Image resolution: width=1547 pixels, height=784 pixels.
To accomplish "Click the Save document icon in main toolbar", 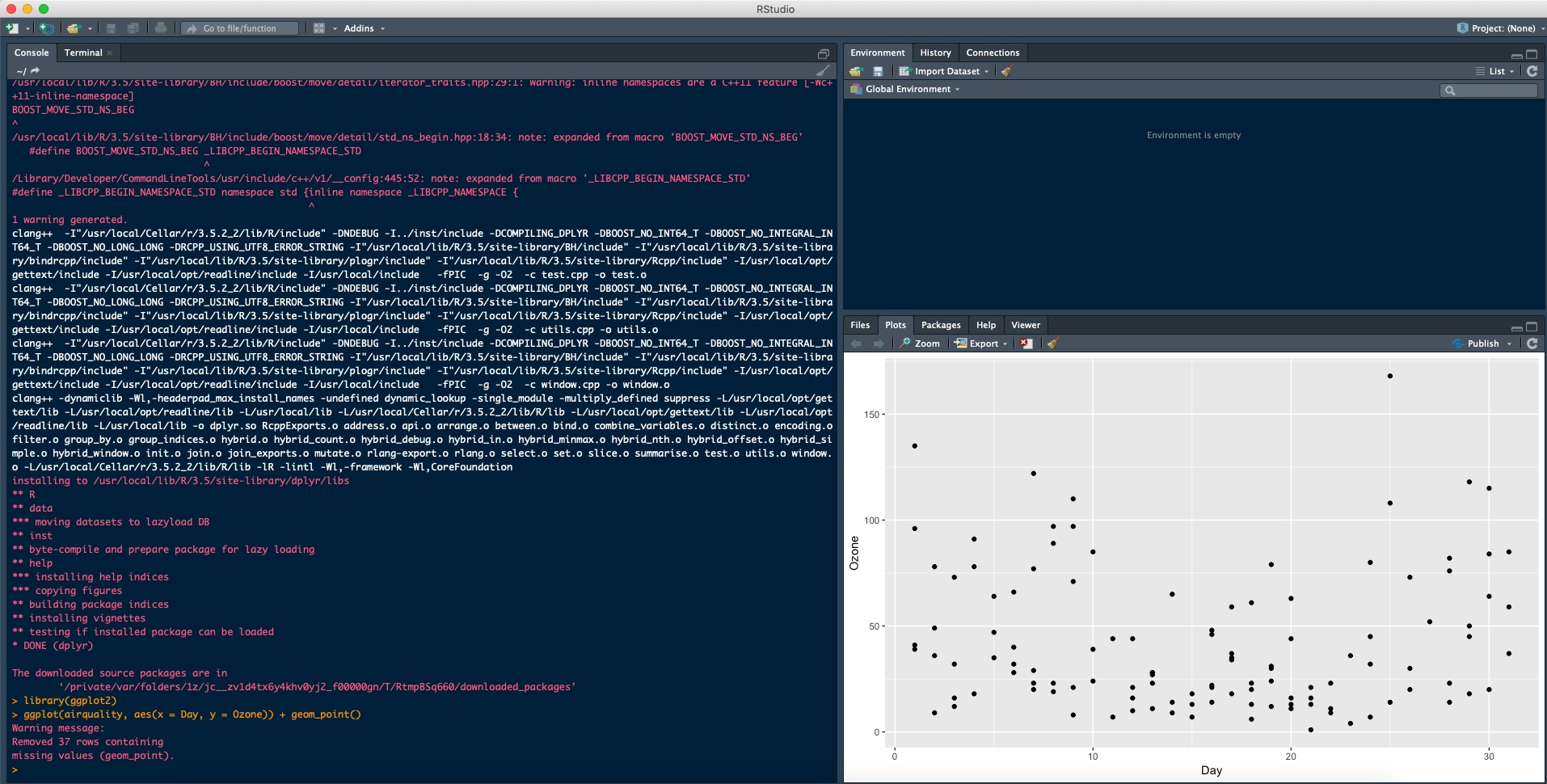I will tap(111, 28).
